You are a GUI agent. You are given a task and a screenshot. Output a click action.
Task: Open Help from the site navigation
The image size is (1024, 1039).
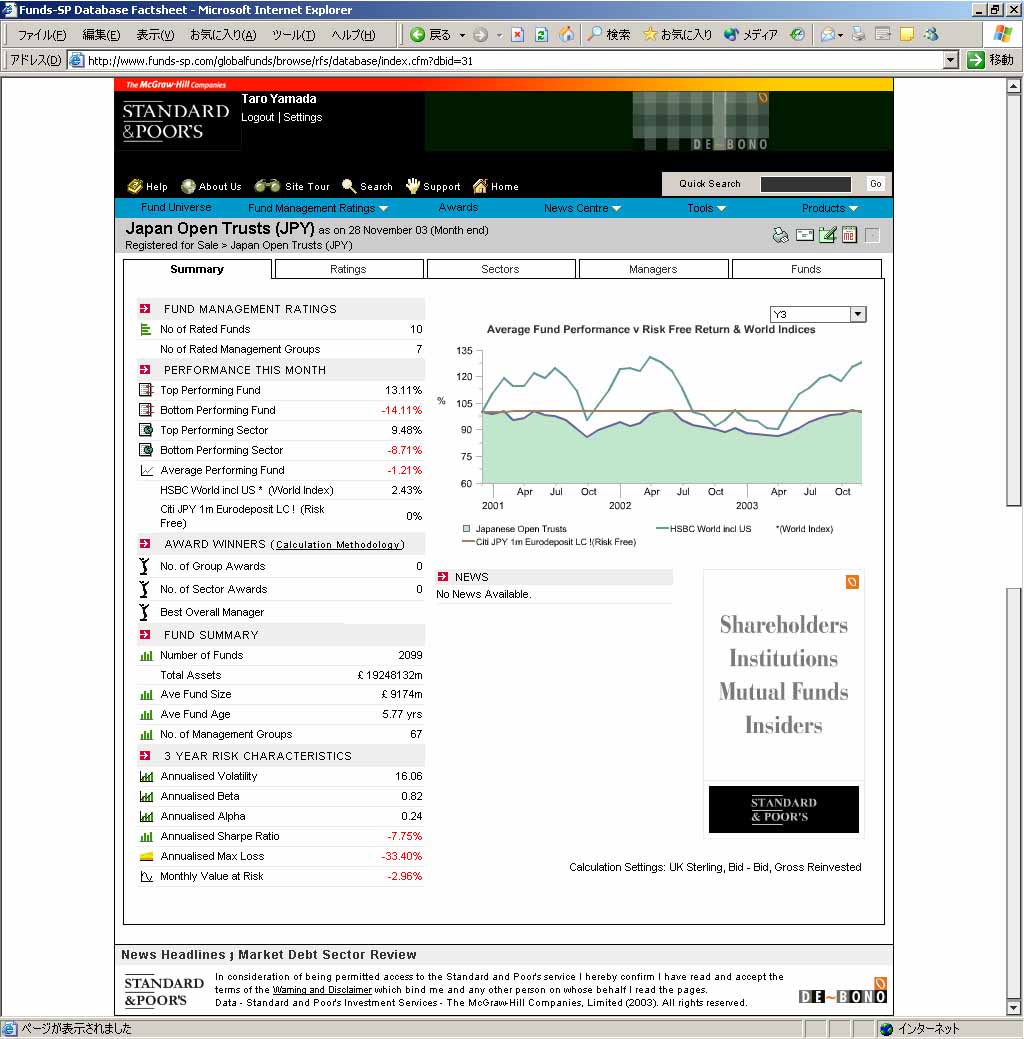(148, 186)
